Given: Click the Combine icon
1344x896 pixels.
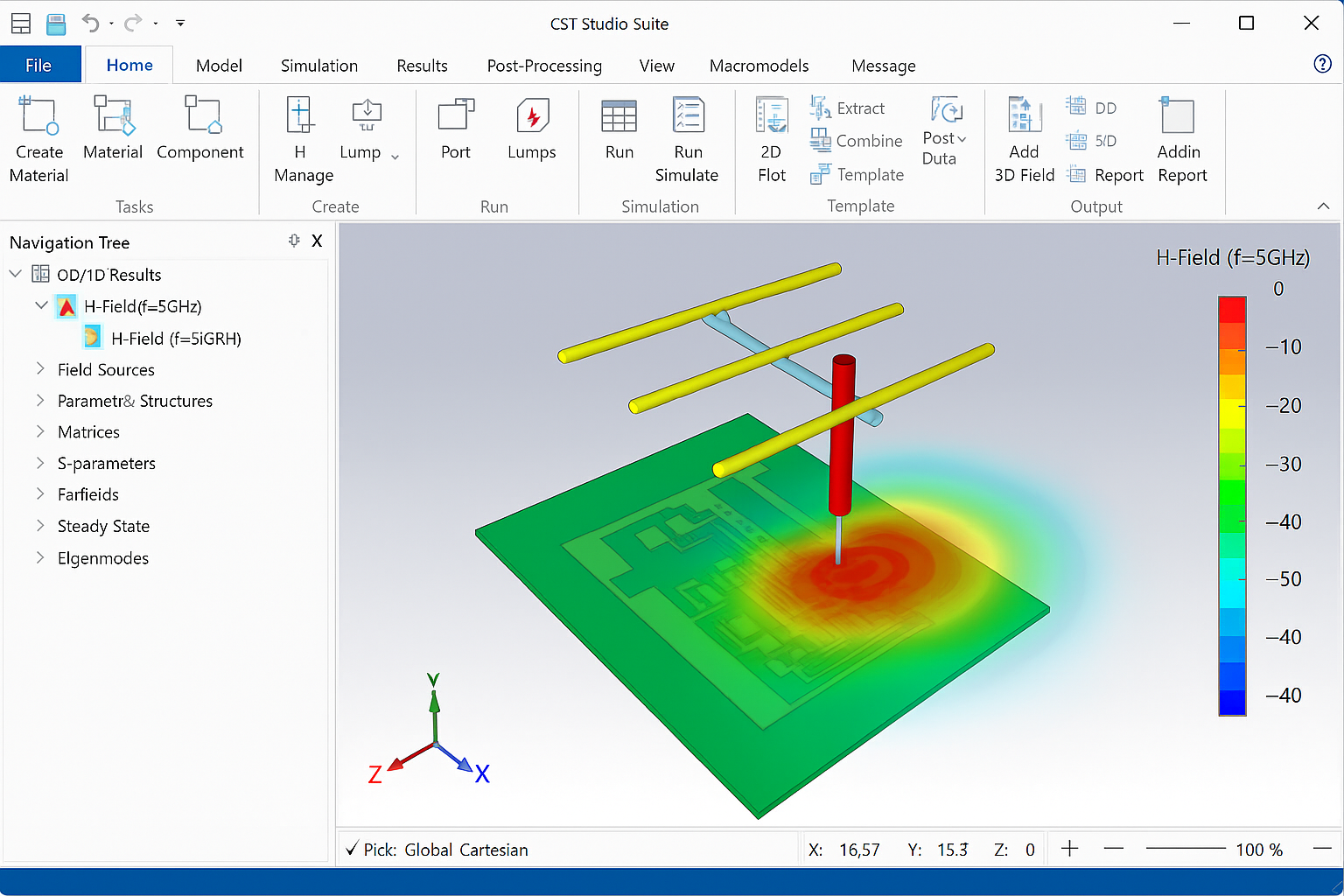Looking at the screenshot, I should click(820, 140).
